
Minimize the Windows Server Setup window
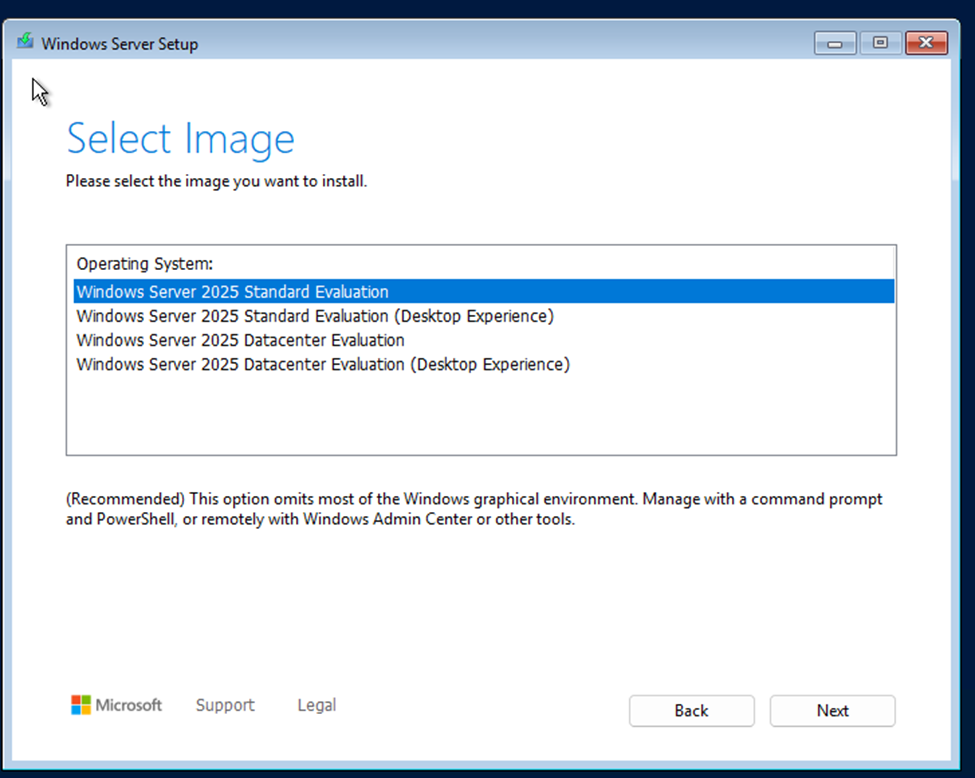(x=835, y=43)
